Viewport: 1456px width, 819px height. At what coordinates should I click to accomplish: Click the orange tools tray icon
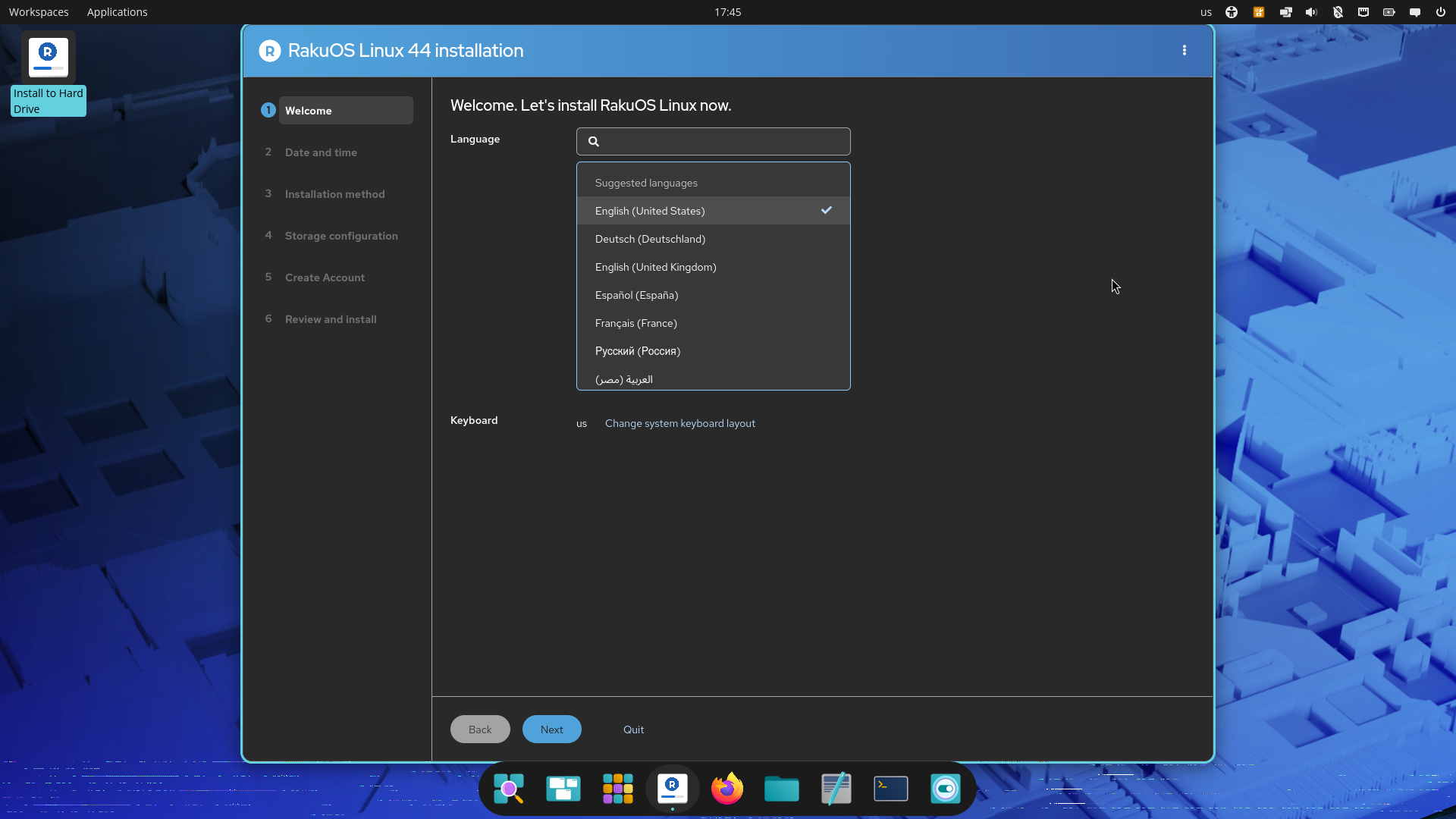pos(1259,12)
